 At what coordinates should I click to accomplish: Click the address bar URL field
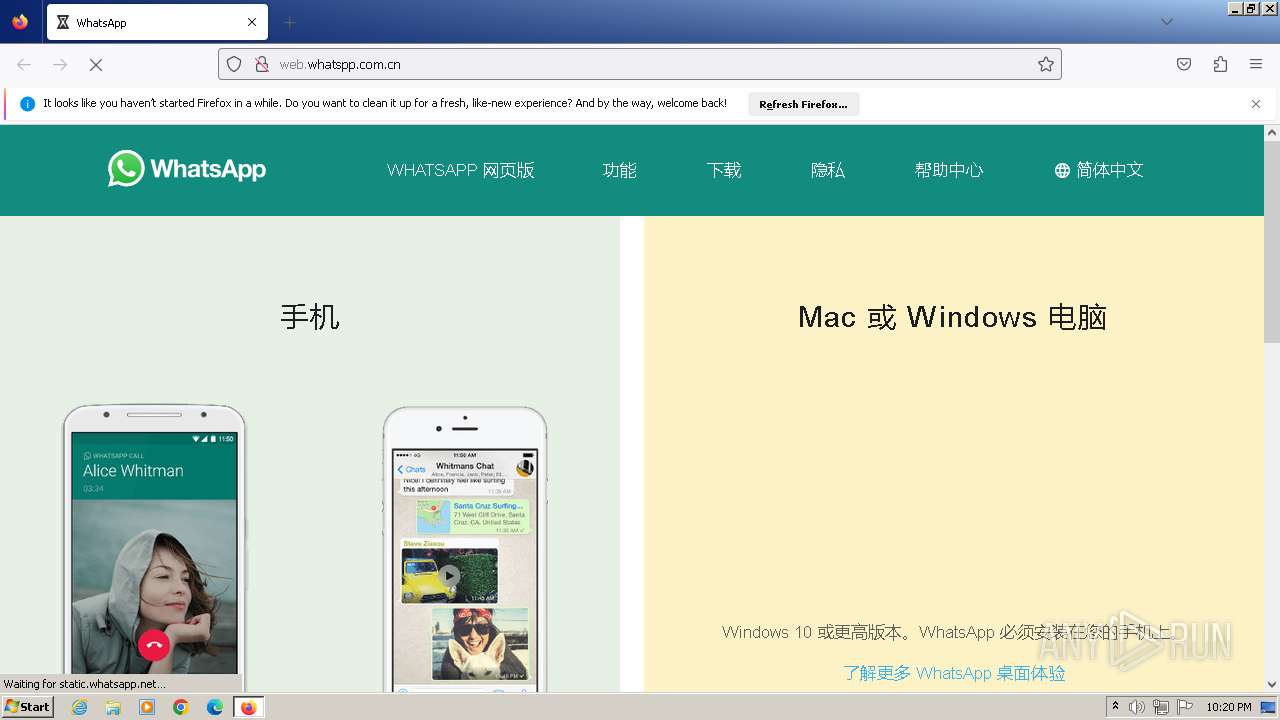pos(640,64)
